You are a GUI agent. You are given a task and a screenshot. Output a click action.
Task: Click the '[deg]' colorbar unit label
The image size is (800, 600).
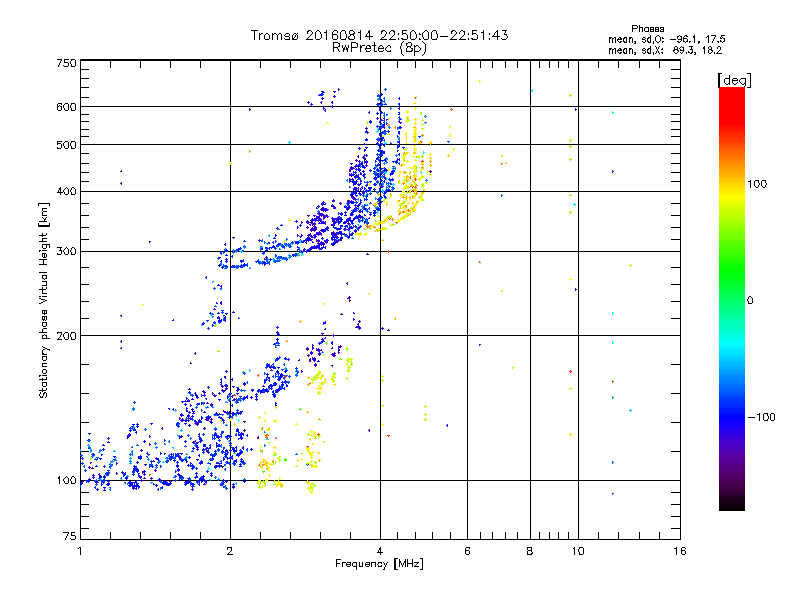734,80
